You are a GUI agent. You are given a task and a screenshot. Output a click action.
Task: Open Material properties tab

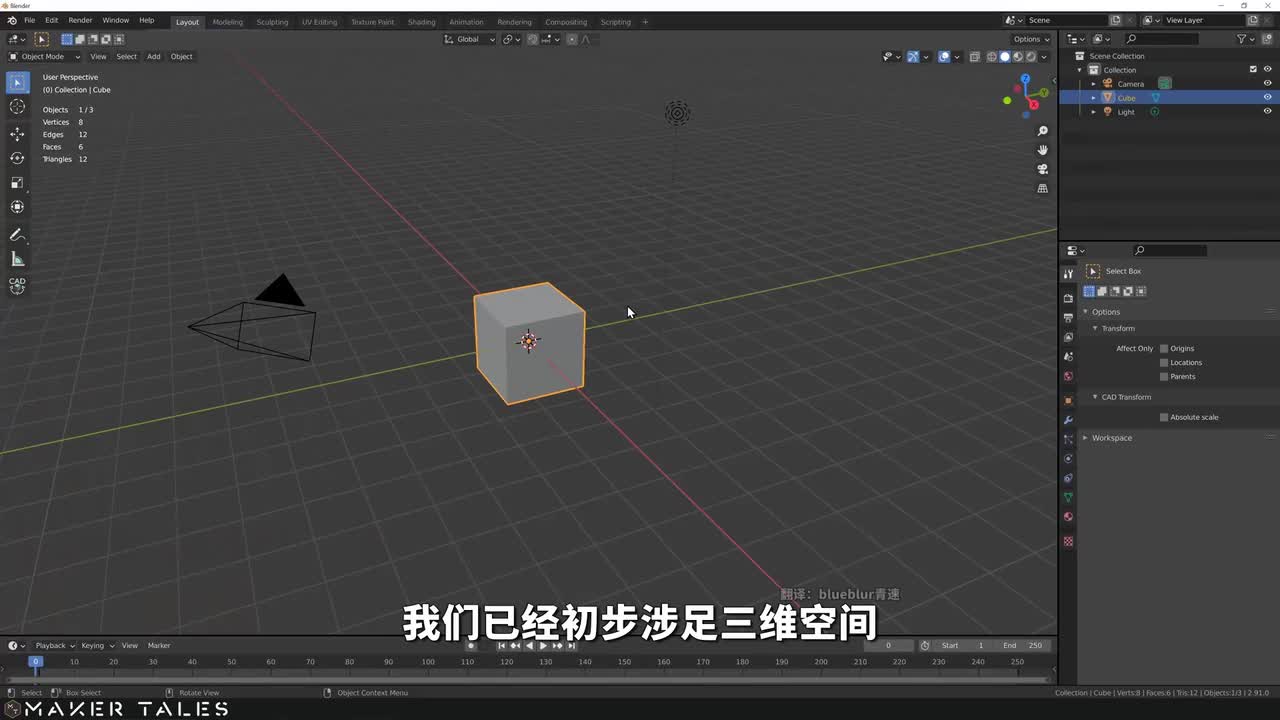1068,517
